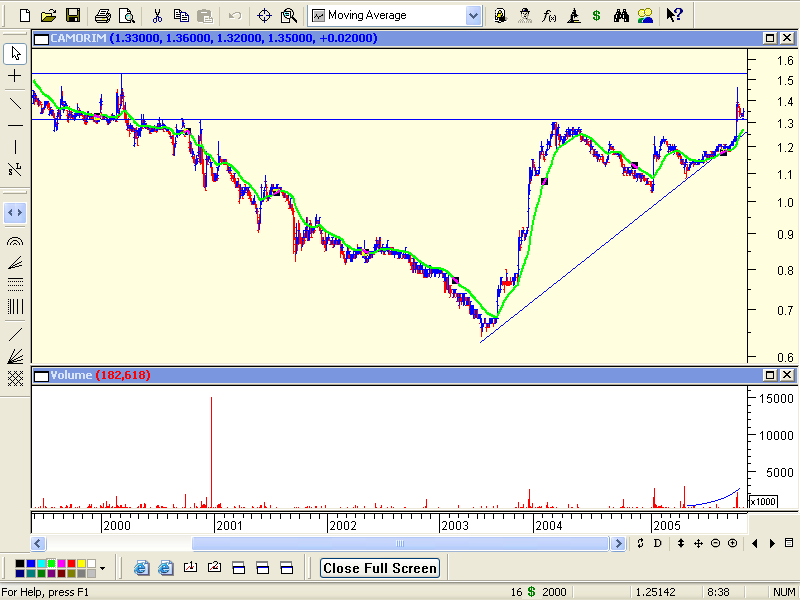This screenshot has width=800, height=600.
Task: Pick the Gann line tool
Action: click(x=15, y=335)
